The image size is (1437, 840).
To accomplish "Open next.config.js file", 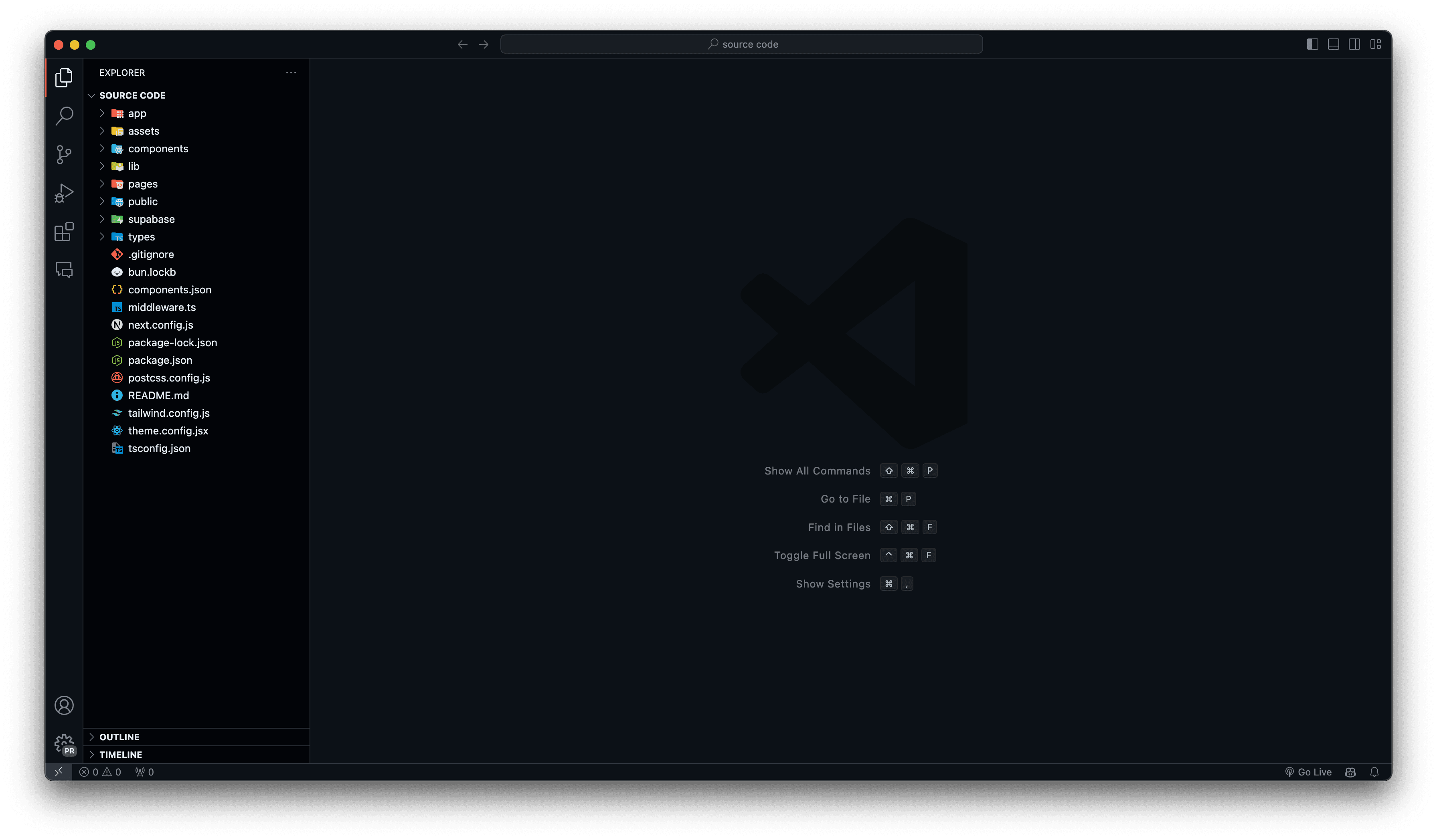I will [x=196, y=325].
